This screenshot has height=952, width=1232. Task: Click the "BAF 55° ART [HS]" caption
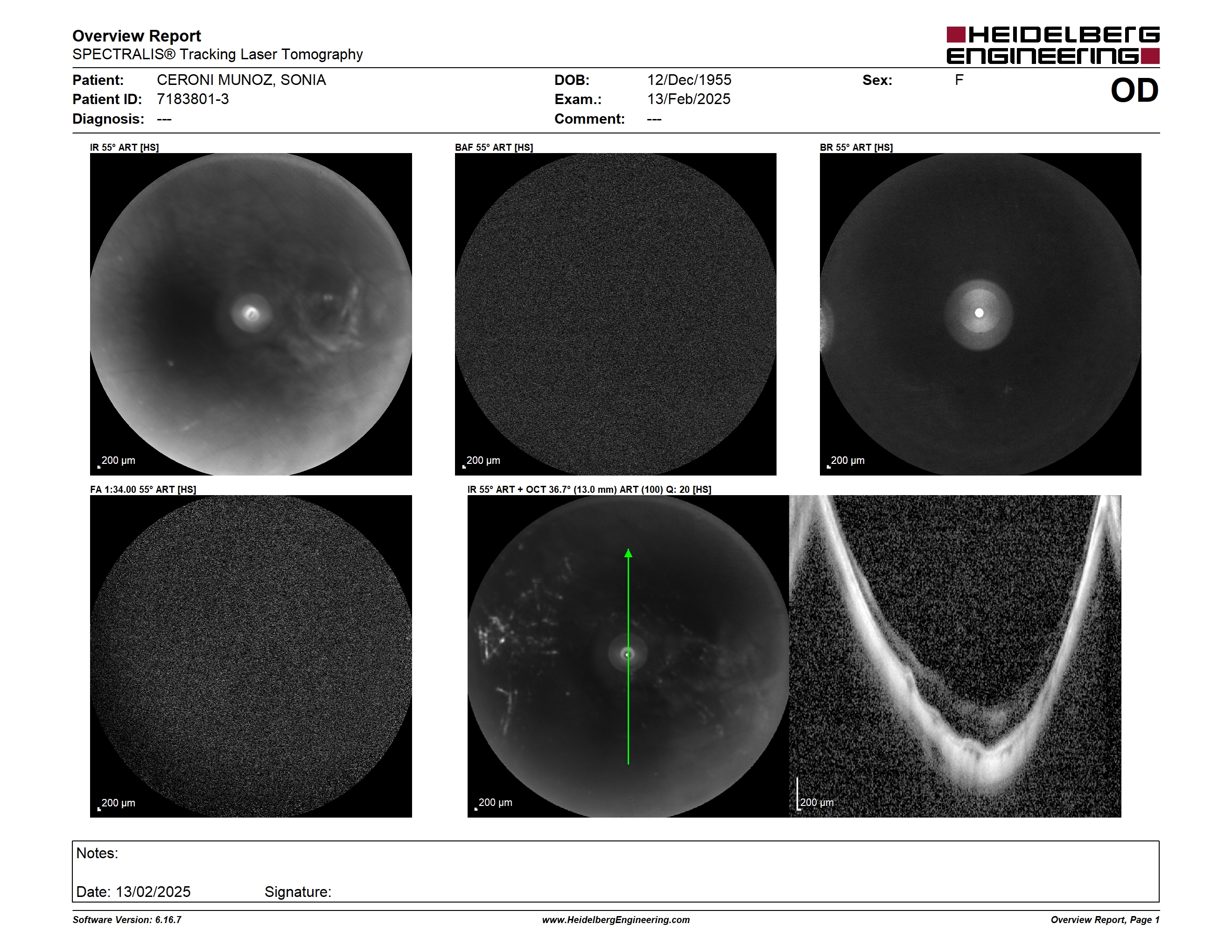[494, 147]
